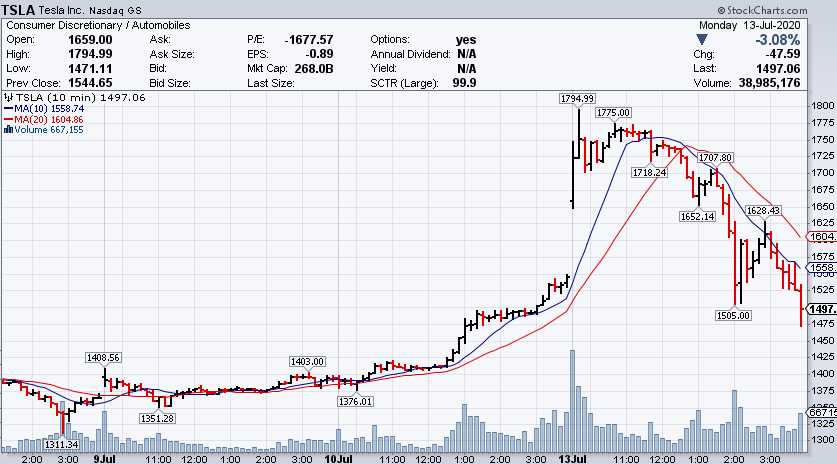Click the Volume legend histogram icon

6,129
